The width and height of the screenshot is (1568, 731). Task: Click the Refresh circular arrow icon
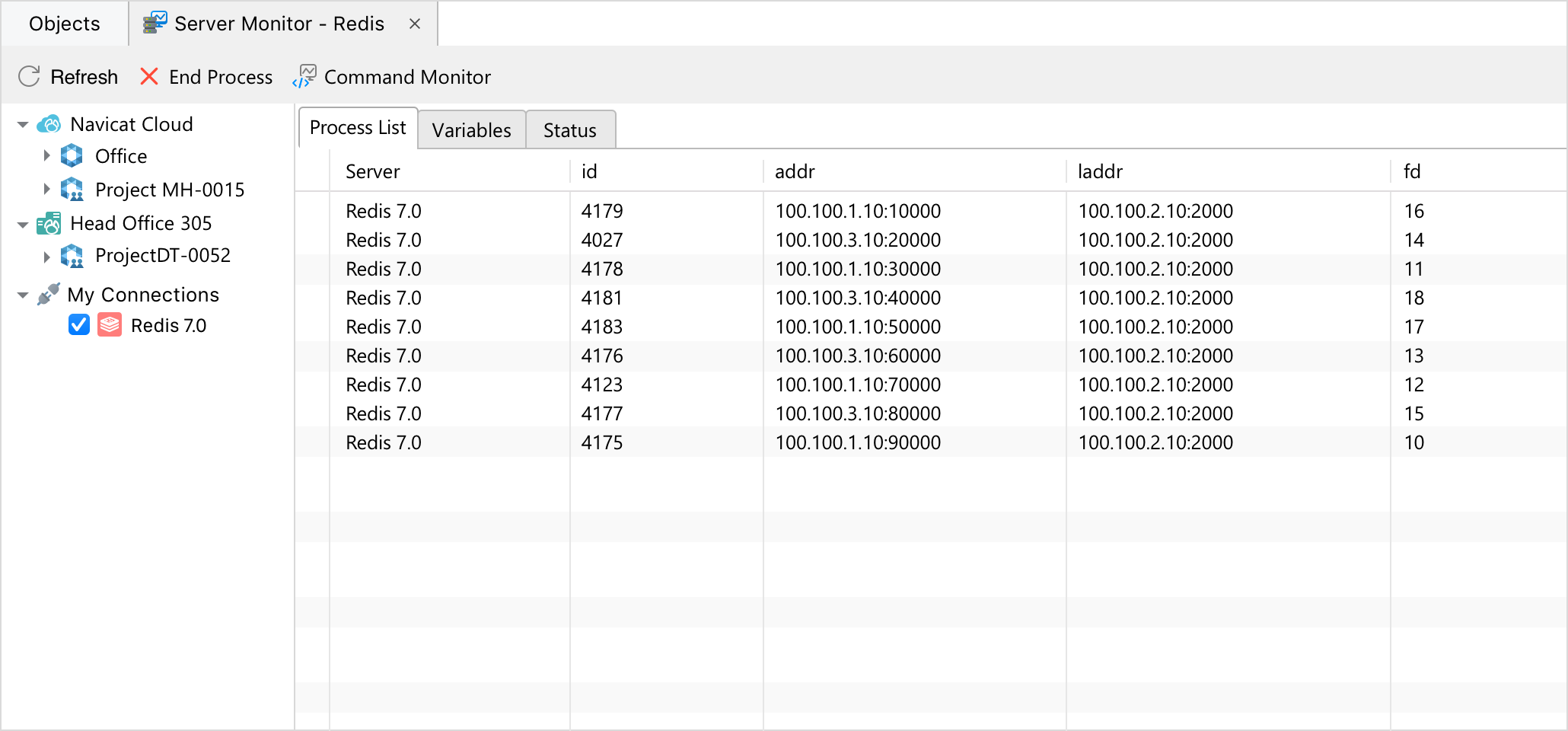pyautogui.click(x=29, y=76)
